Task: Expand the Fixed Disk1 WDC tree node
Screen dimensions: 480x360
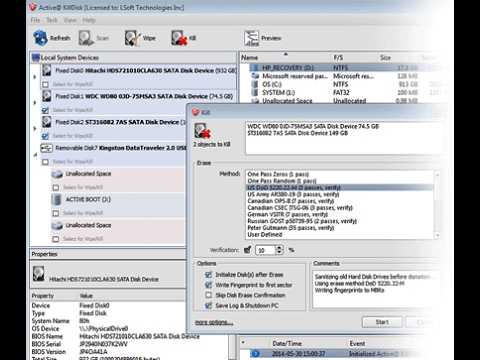Action: pos(35,103)
